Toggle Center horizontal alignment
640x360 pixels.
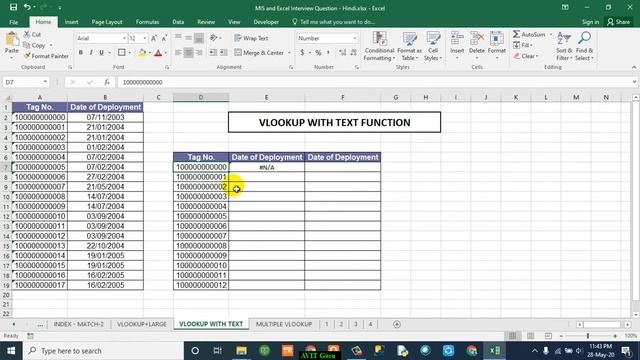189,53
